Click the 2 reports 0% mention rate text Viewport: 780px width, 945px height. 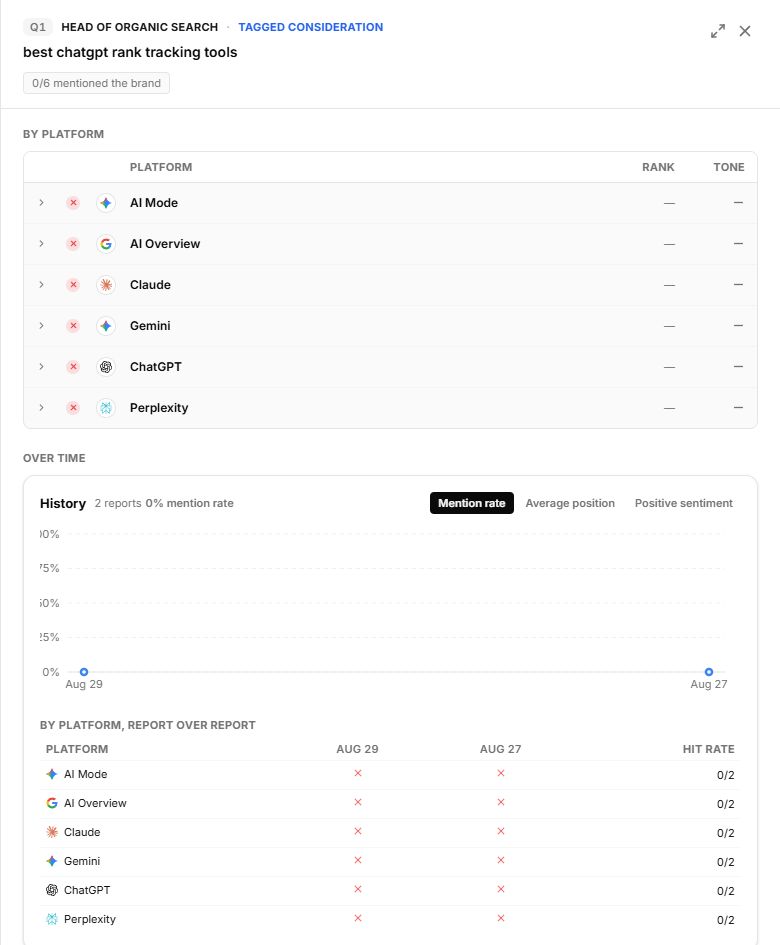pos(164,503)
